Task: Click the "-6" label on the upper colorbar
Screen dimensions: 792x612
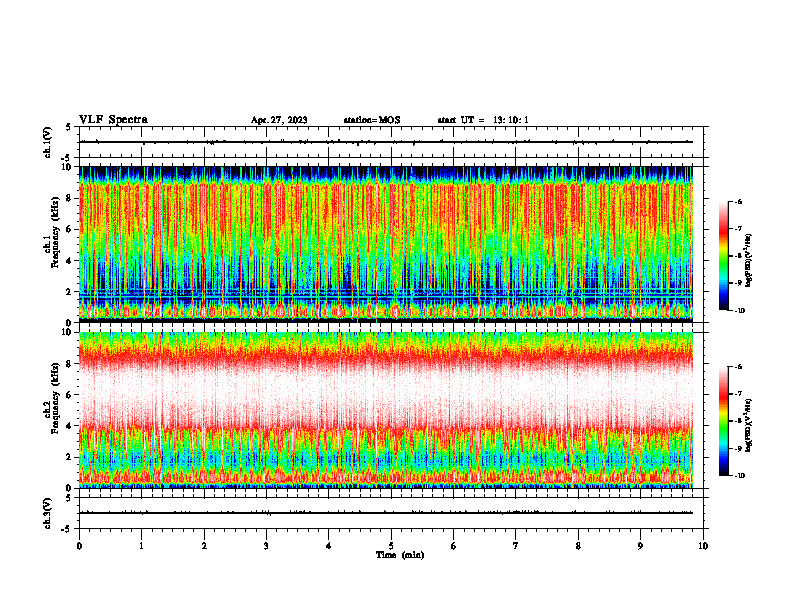Action: 738,202
